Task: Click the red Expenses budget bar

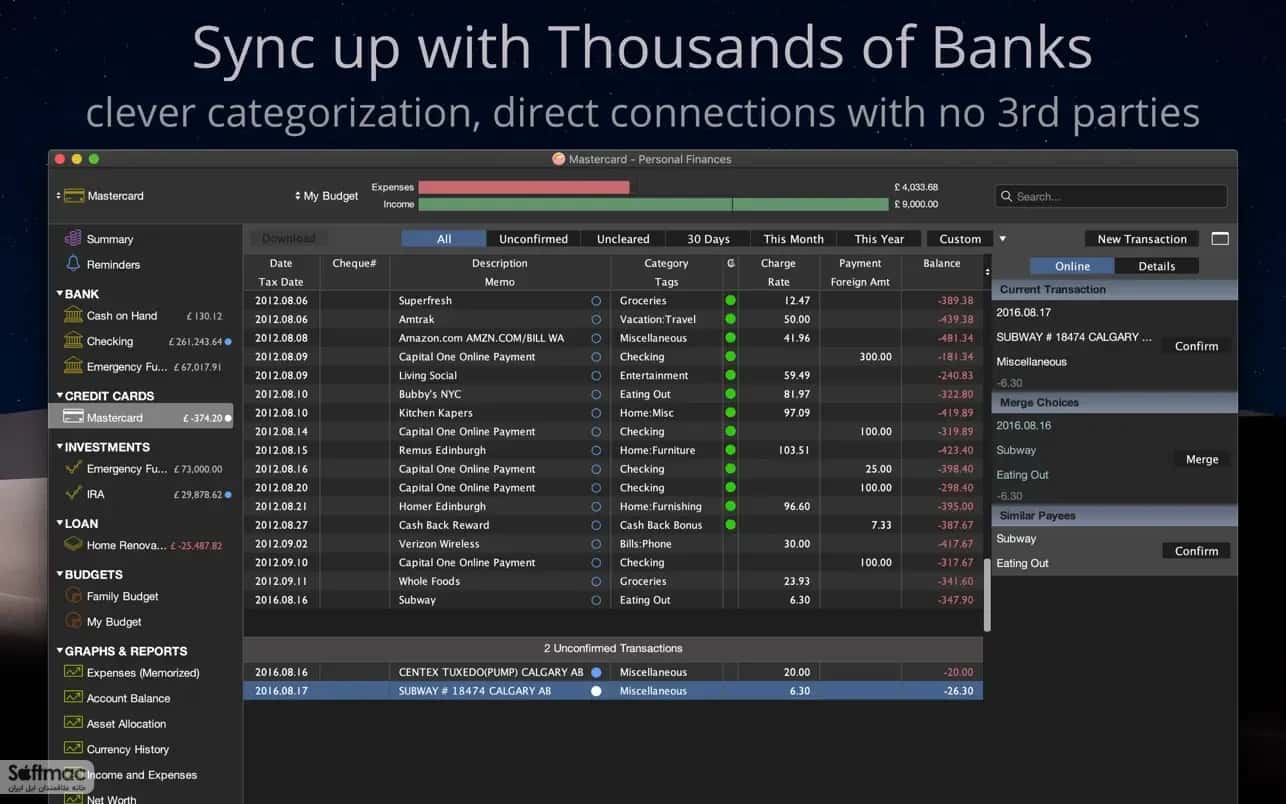Action: (x=524, y=187)
